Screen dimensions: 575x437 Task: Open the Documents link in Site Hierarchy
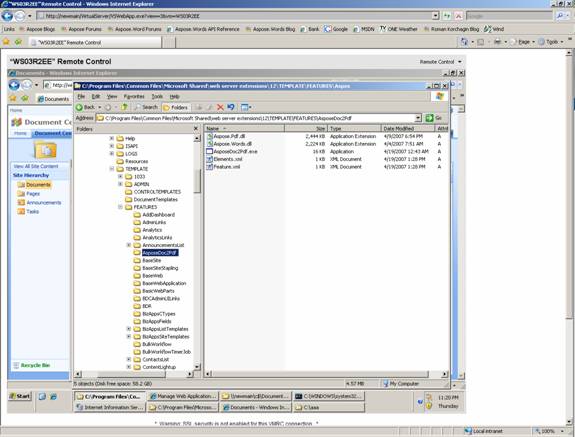38,185
